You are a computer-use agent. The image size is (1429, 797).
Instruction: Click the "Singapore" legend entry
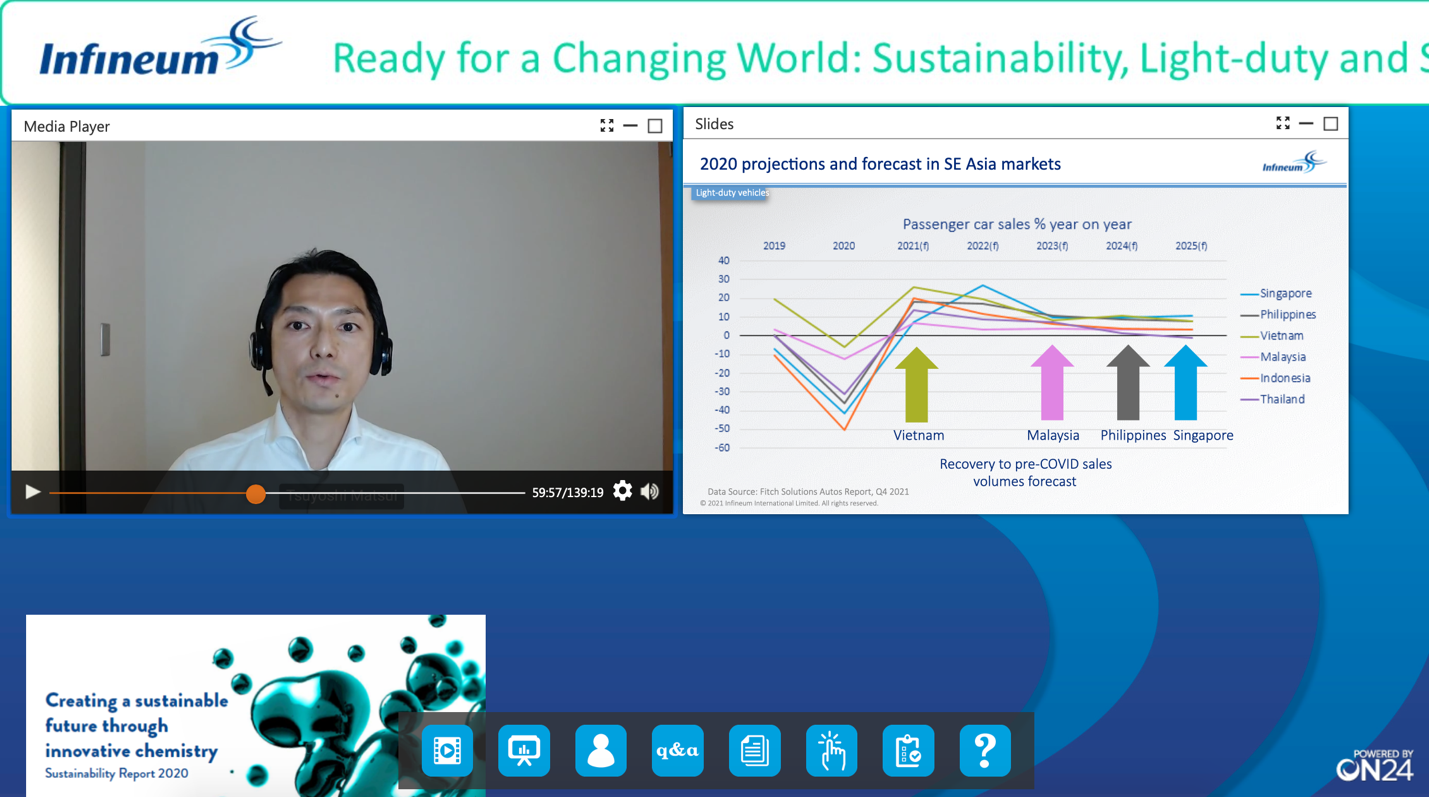point(1285,293)
